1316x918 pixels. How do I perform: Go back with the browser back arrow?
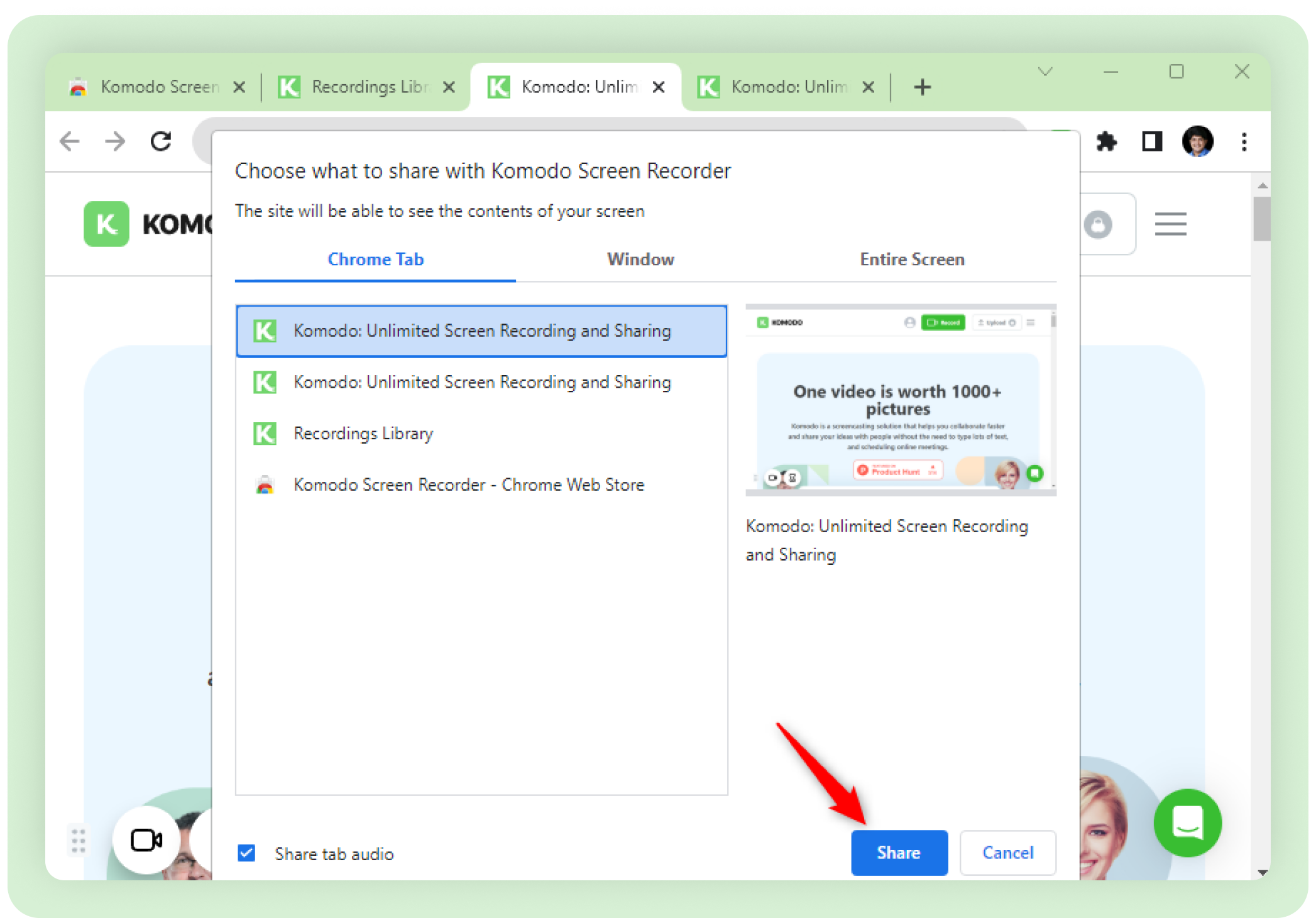70,141
